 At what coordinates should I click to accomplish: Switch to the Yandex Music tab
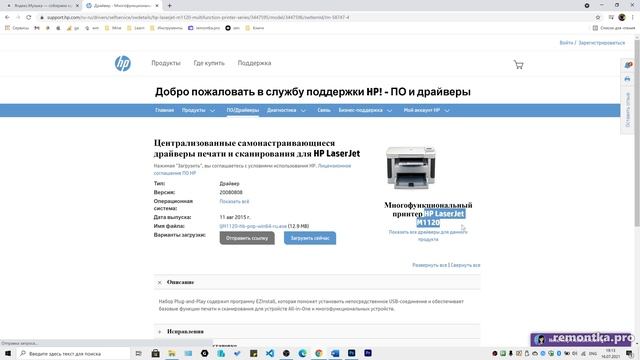(41, 6)
